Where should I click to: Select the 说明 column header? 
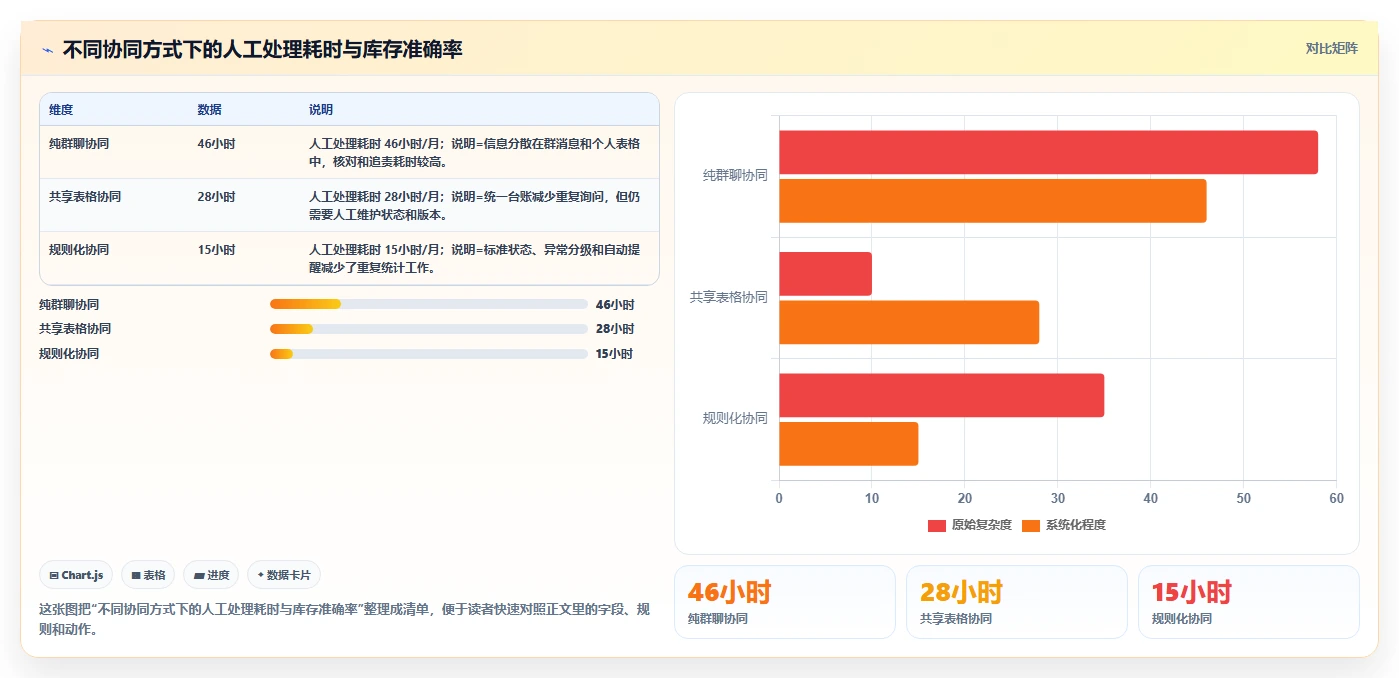[321, 110]
